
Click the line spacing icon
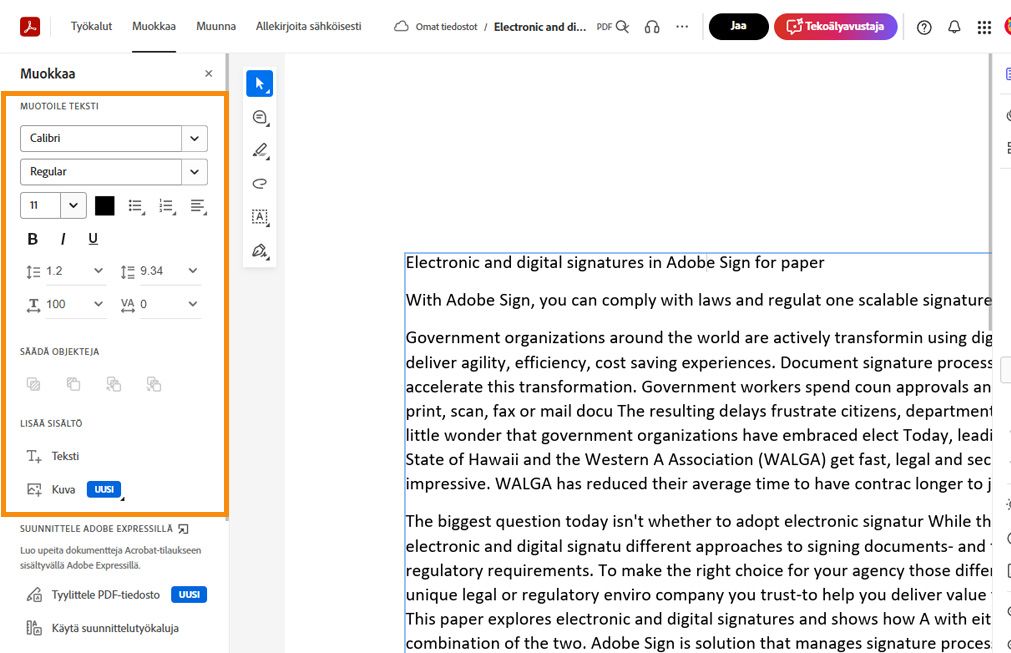pos(33,272)
